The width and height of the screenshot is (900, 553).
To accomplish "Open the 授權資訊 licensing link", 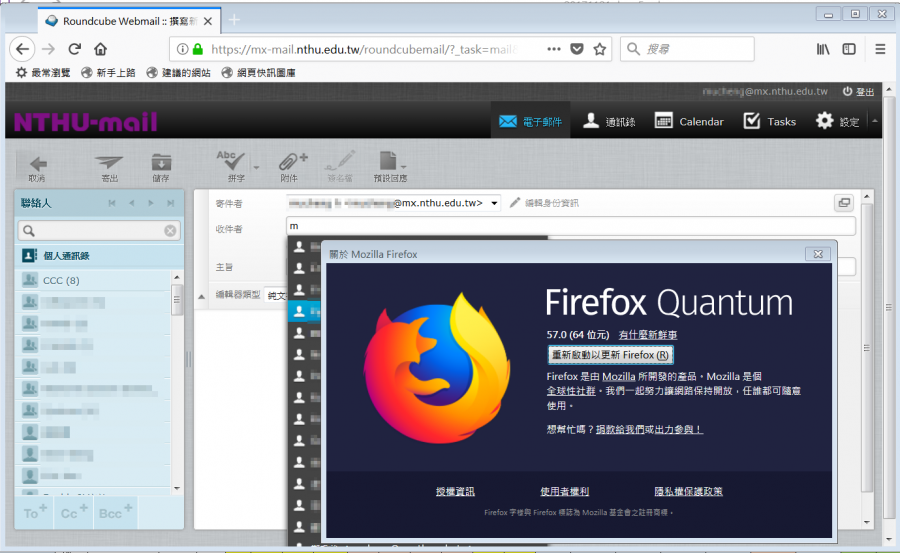I will [x=455, y=491].
